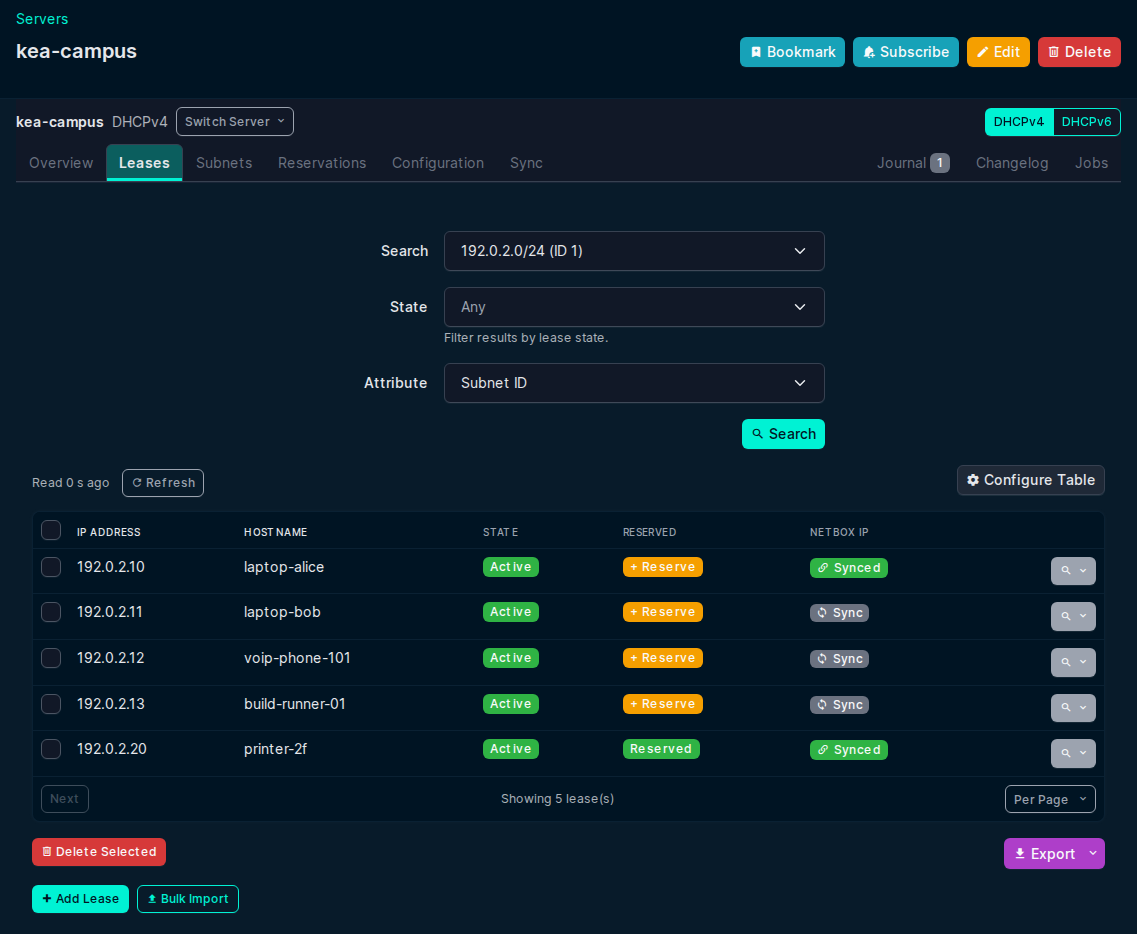Open the Switch Server dropdown

[235, 122]
